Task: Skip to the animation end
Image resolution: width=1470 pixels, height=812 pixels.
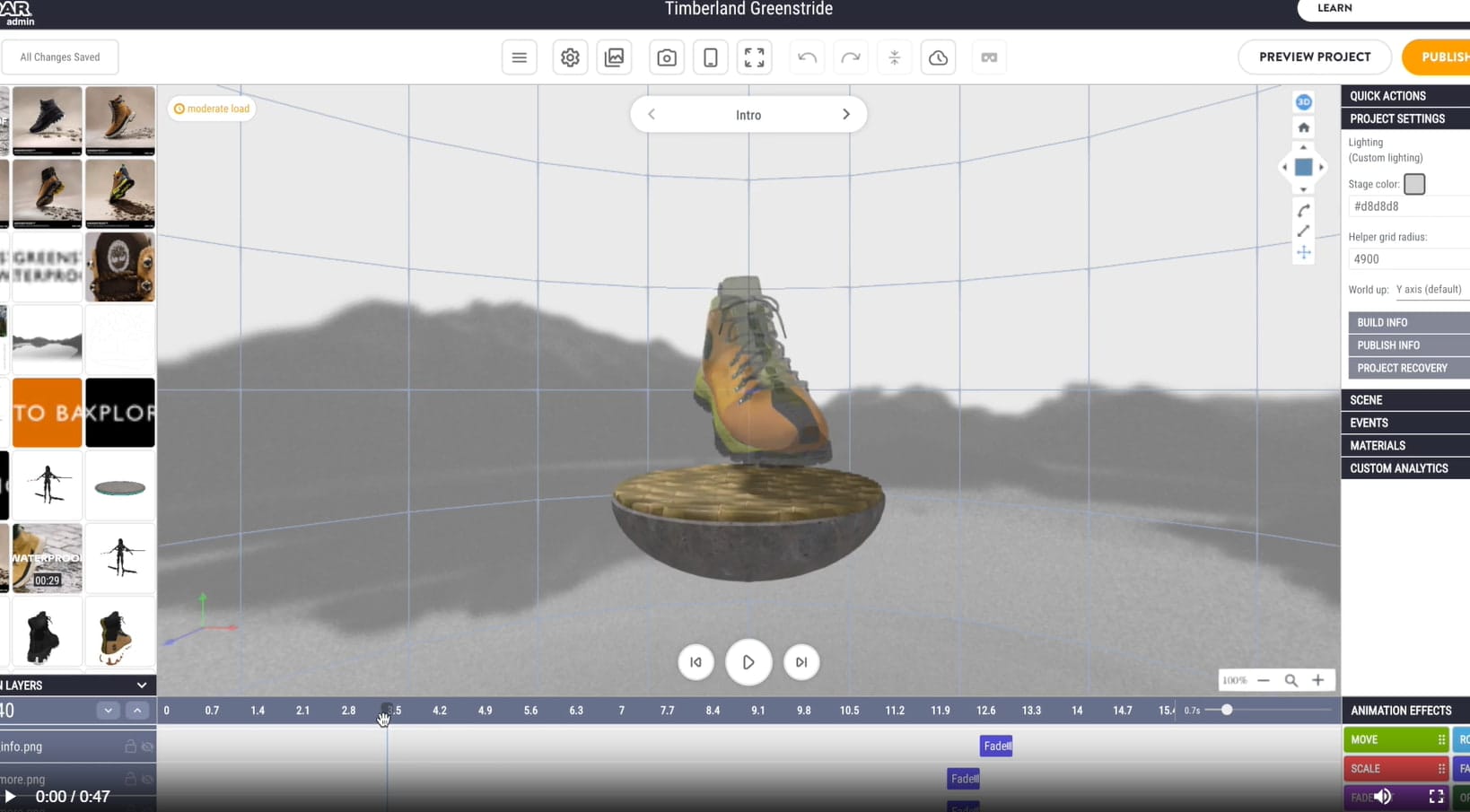Action: (801, 662)
